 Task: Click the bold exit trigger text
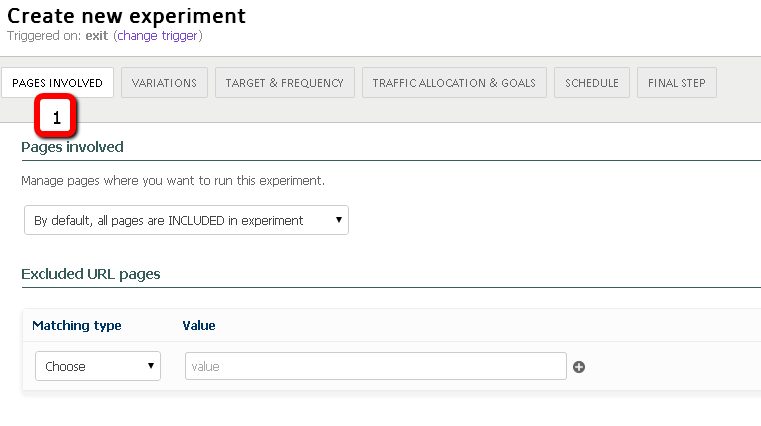click(97, 36)
